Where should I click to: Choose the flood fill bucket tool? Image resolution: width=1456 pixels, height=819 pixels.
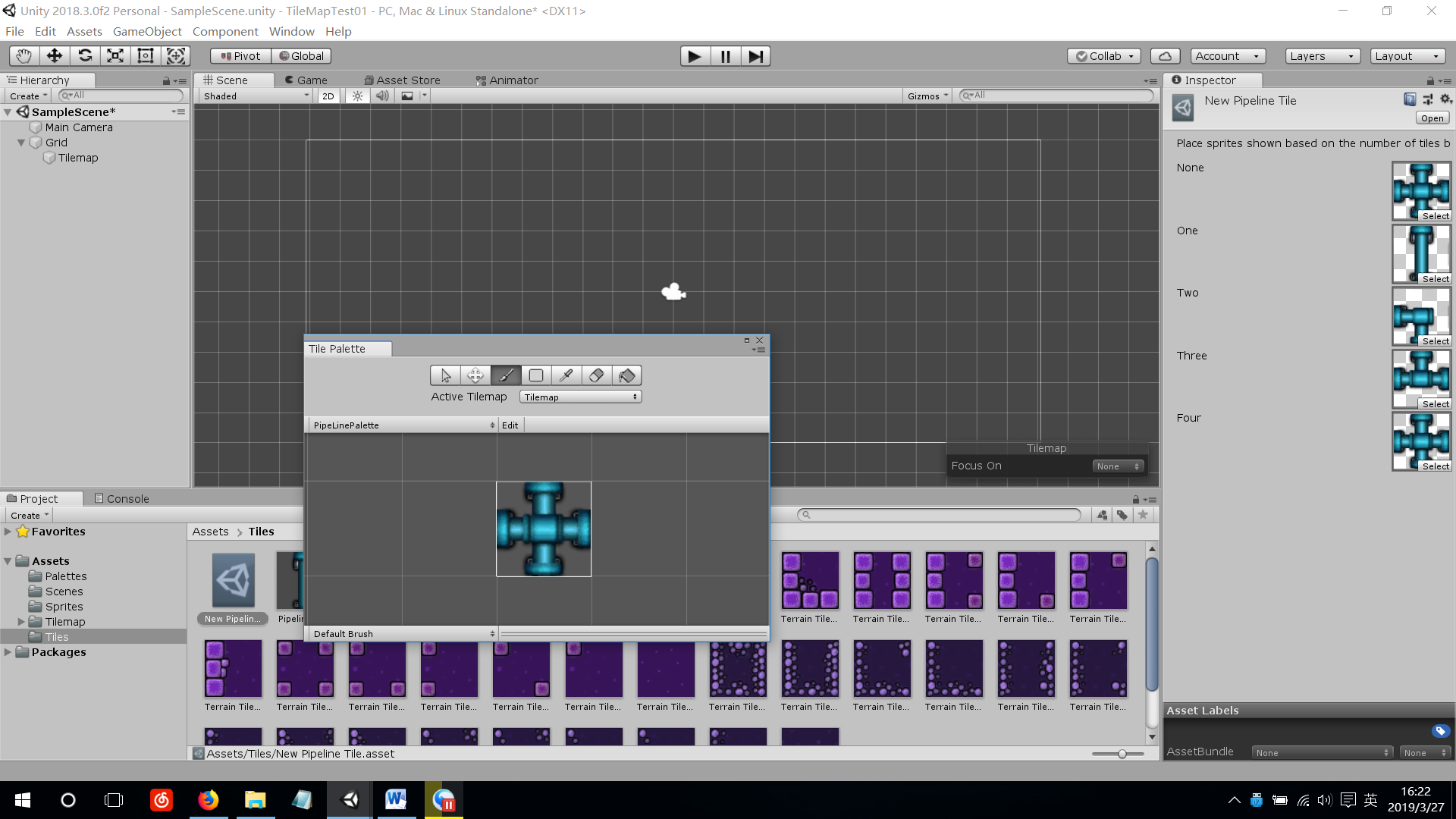click(626, 375)
